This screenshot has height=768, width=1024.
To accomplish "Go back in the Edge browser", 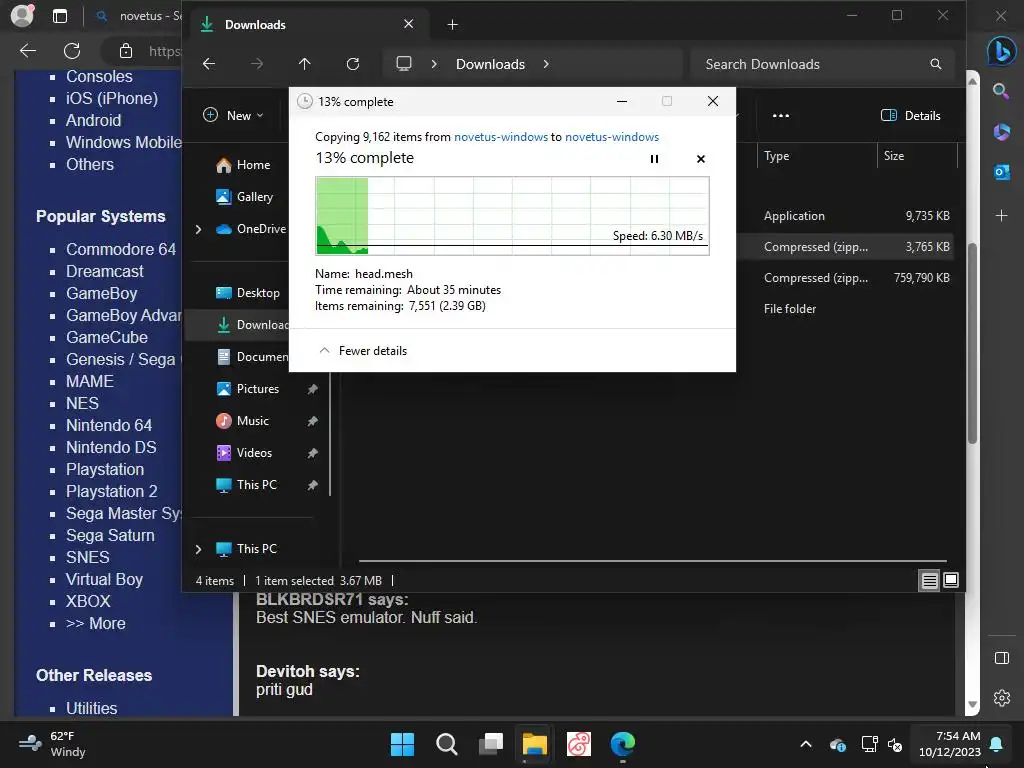I will click(x=28, y=50).
